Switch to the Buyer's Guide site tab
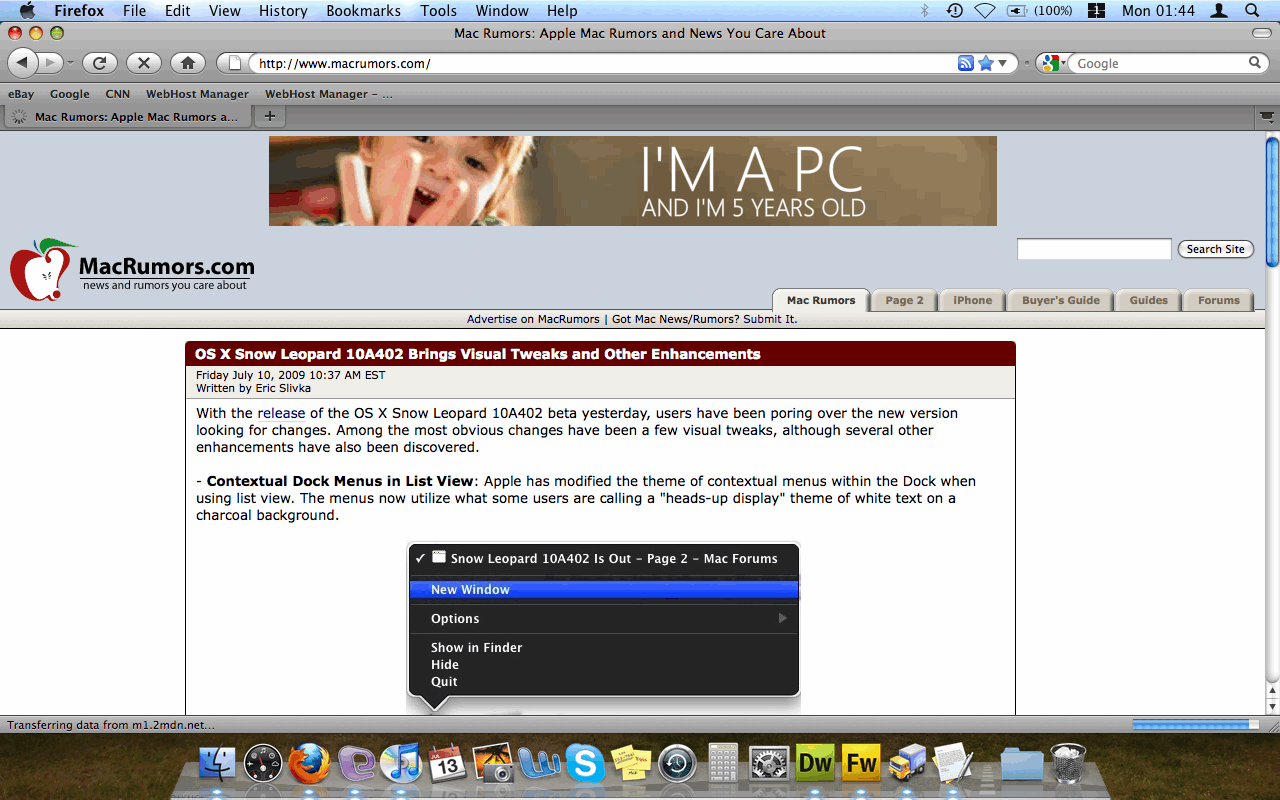The height and width of the screenshot is (800, 1280). coord(1060,300)
